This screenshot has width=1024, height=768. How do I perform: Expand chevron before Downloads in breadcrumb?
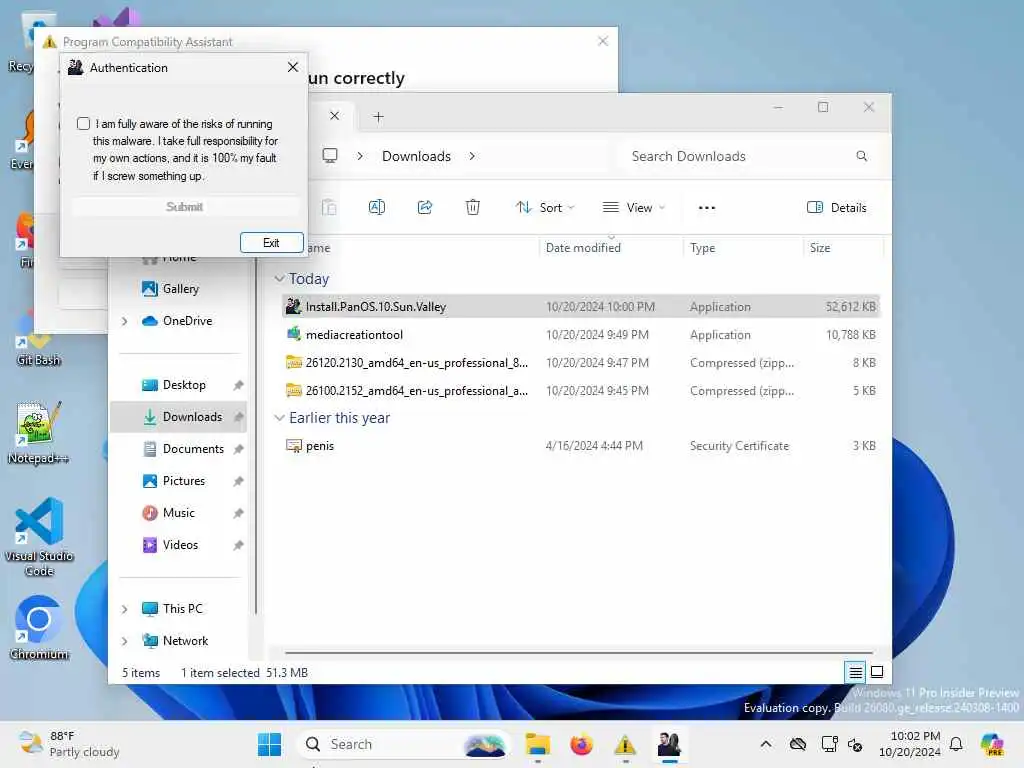(360, 156)
